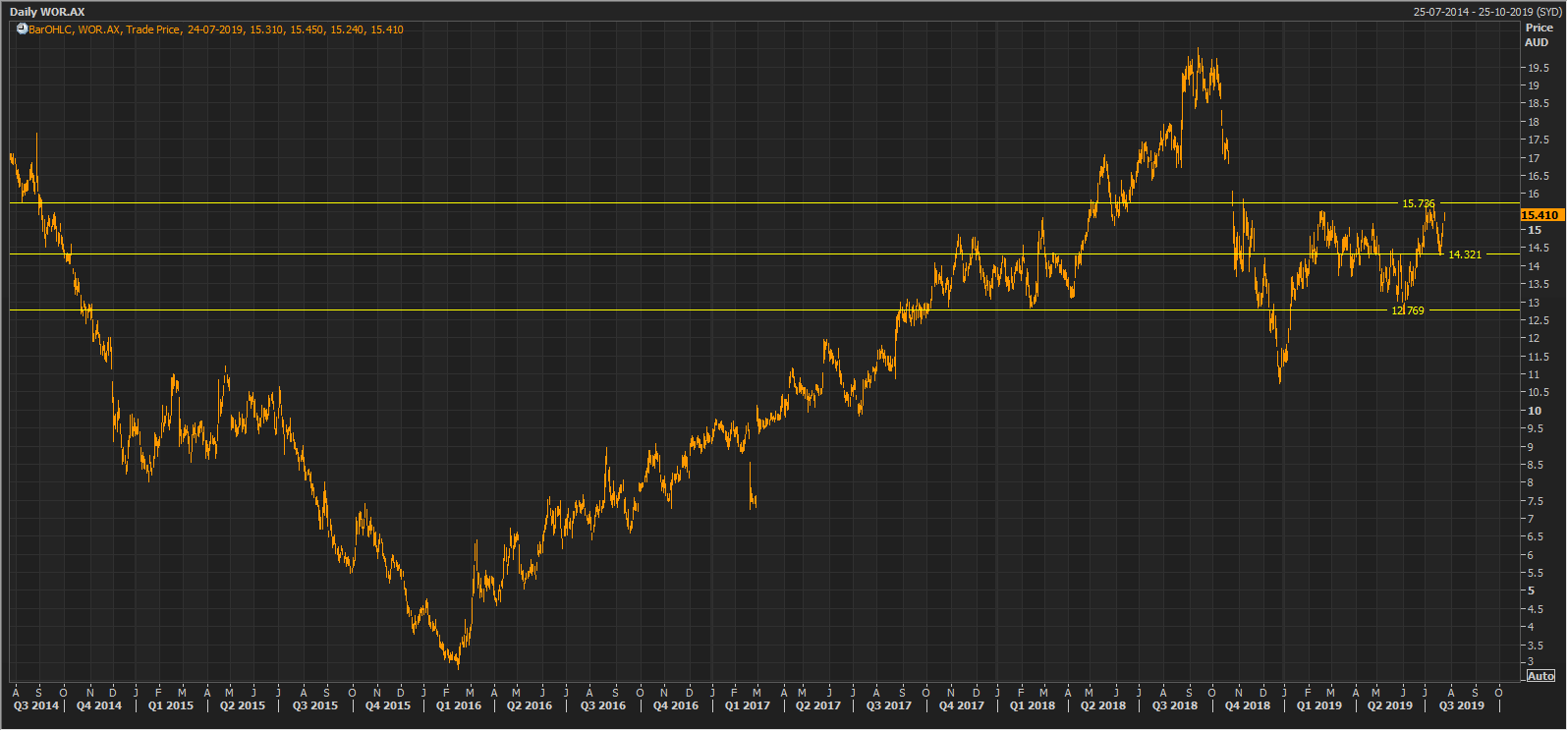Image resolution: width=1568 pixels, height=731 pixels.
Task: Click the Q2 2018 quarter label
Action: click(x=1103, y=705)
